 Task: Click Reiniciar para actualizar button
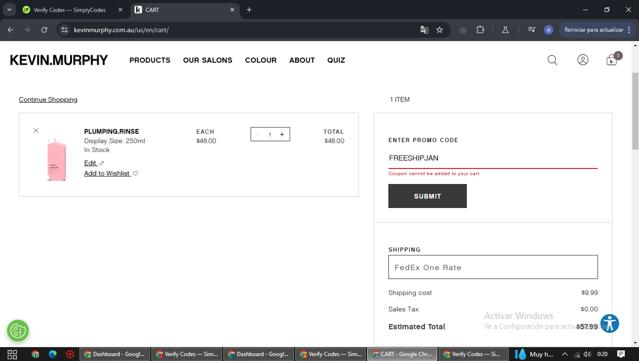(597, 30)
